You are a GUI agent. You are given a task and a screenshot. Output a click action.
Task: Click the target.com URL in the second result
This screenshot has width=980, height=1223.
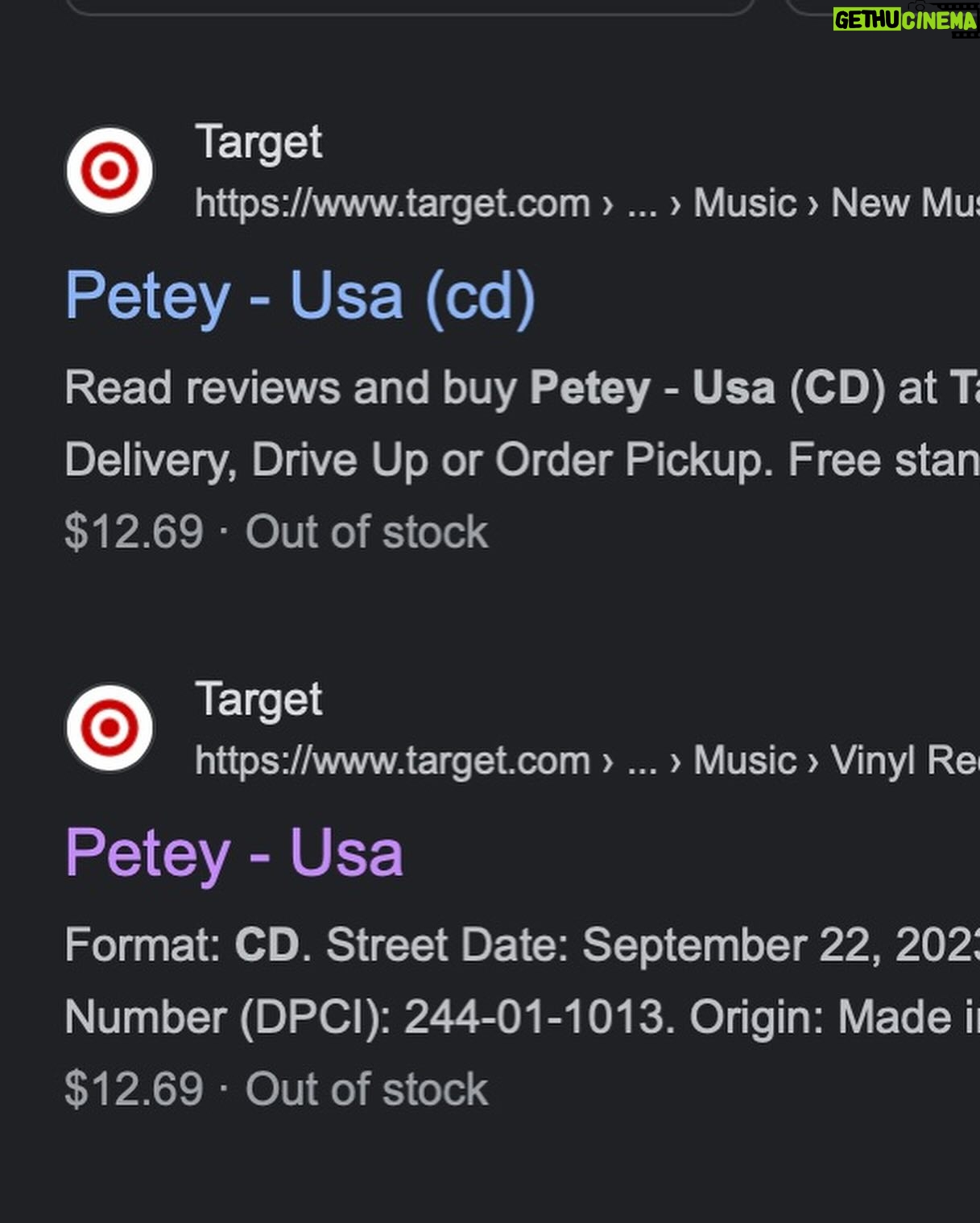(x=393, y=762)
